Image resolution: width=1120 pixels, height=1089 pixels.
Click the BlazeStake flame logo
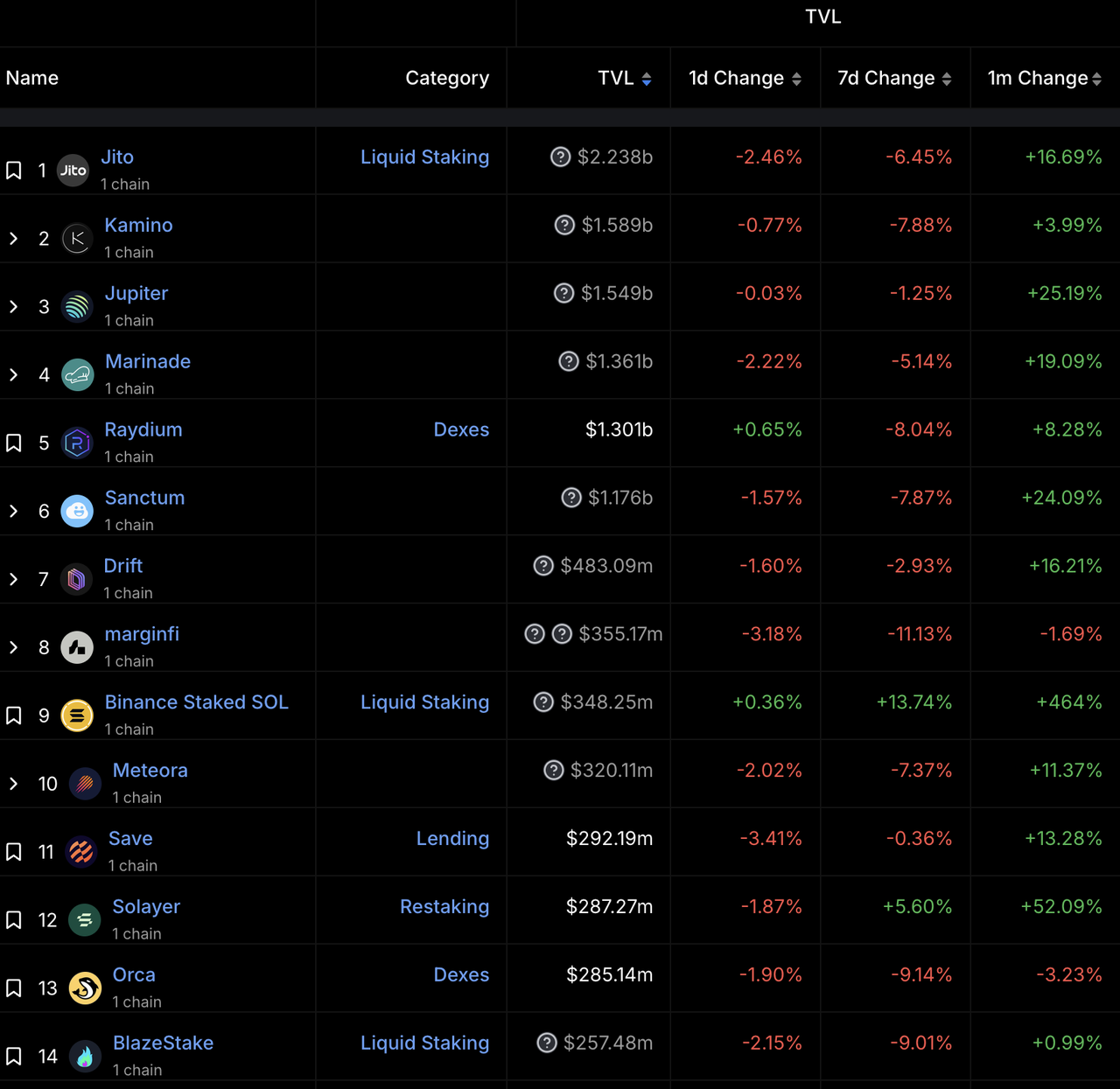pyautogui.click(x=85, y=1057)
